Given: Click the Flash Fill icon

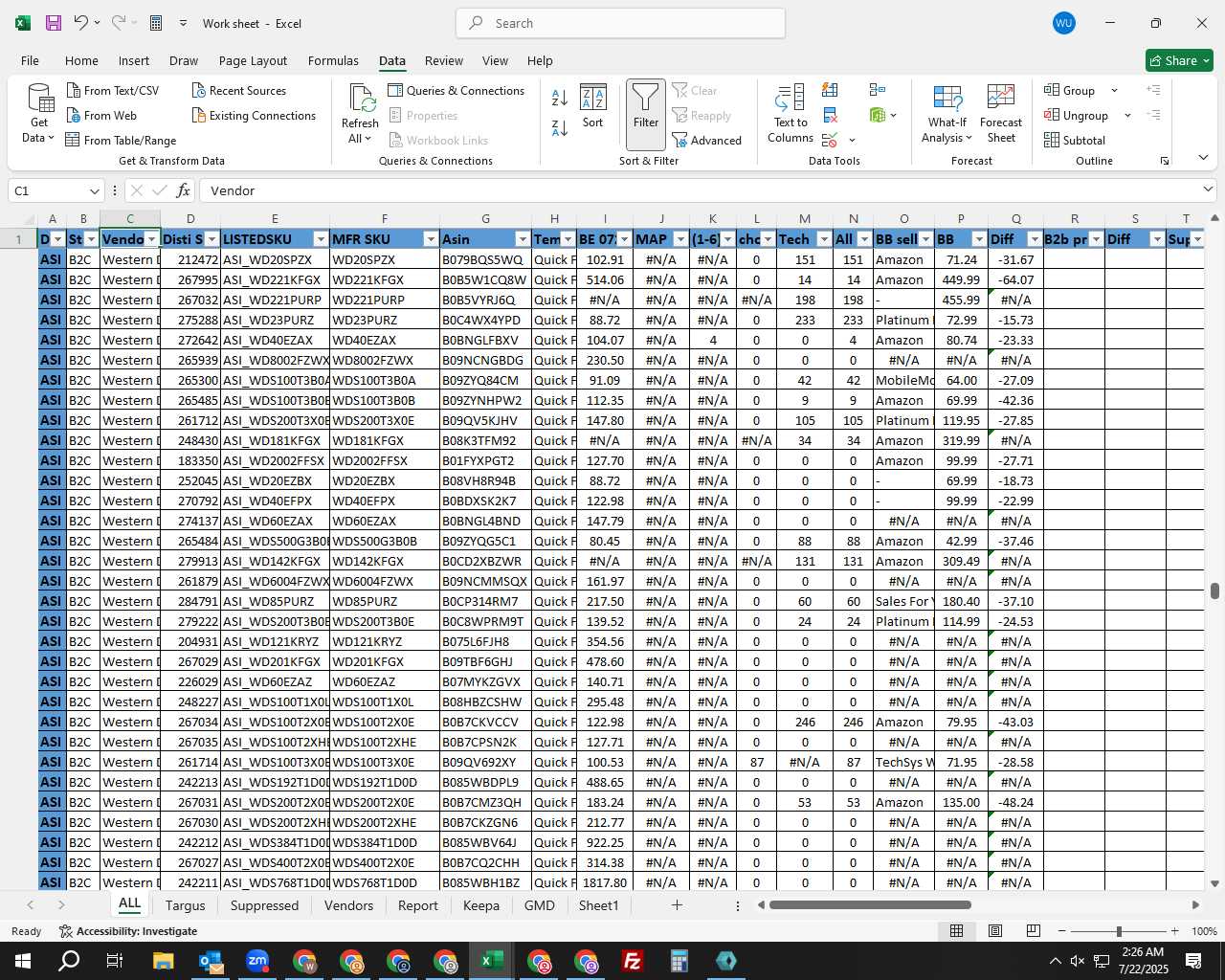Looking at the screenshot, I should tap(830, 90).
